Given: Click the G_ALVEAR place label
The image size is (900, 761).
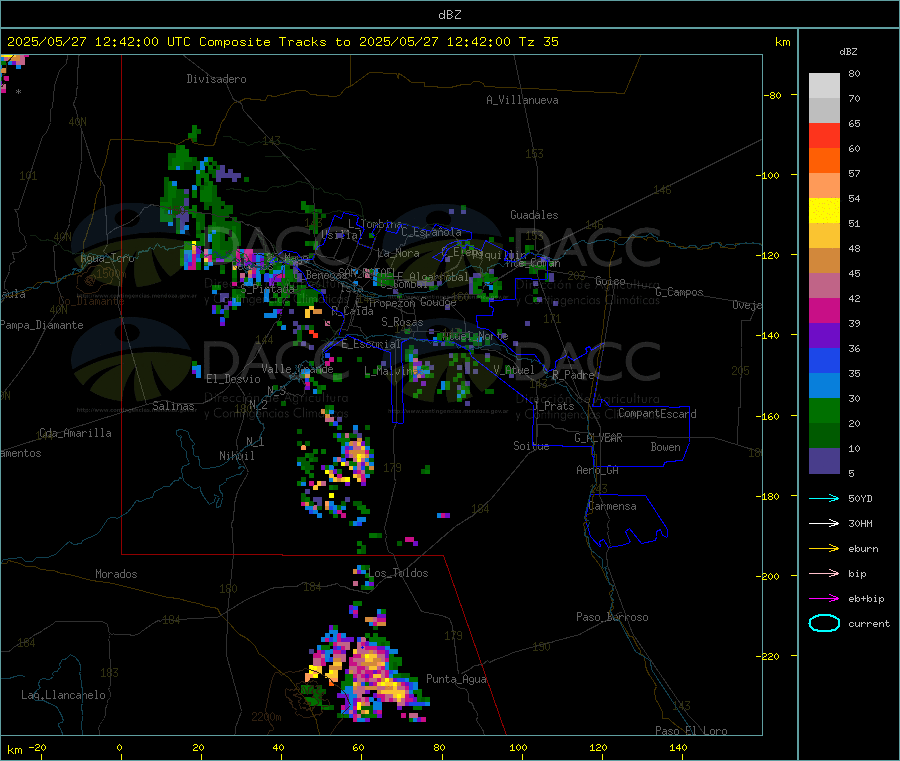Looking at the screenshot, I should [598, 438].
